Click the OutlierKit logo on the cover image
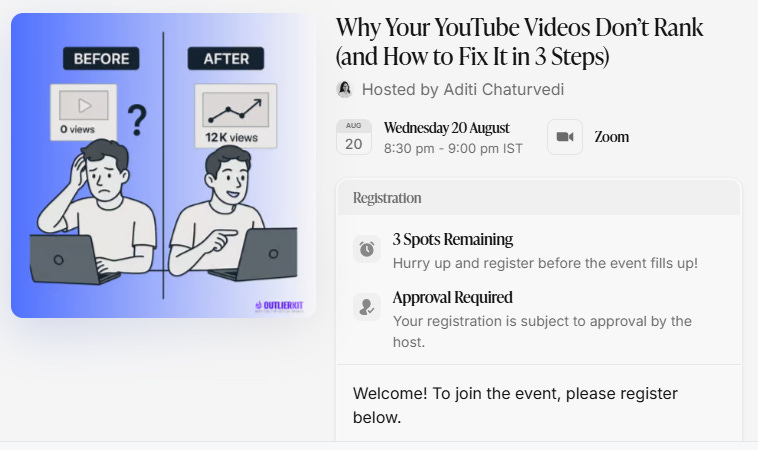The width and height of the screenshot is (758, 450). (279, 306)
